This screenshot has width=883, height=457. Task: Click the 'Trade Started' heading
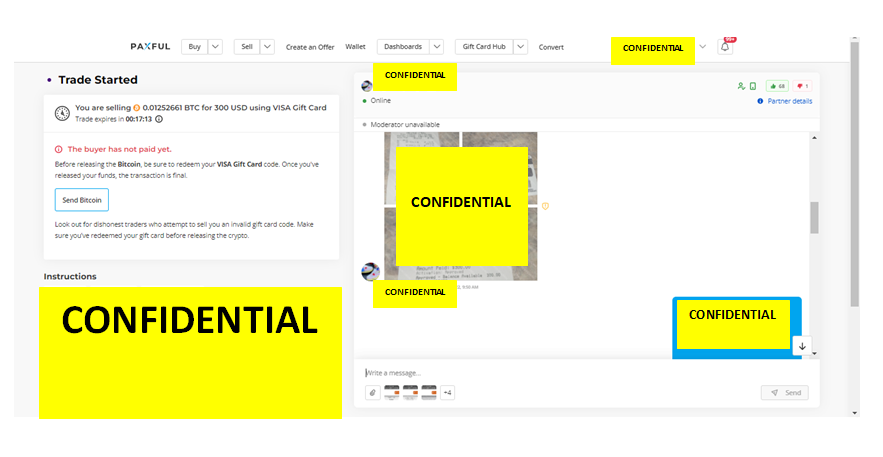98,80
